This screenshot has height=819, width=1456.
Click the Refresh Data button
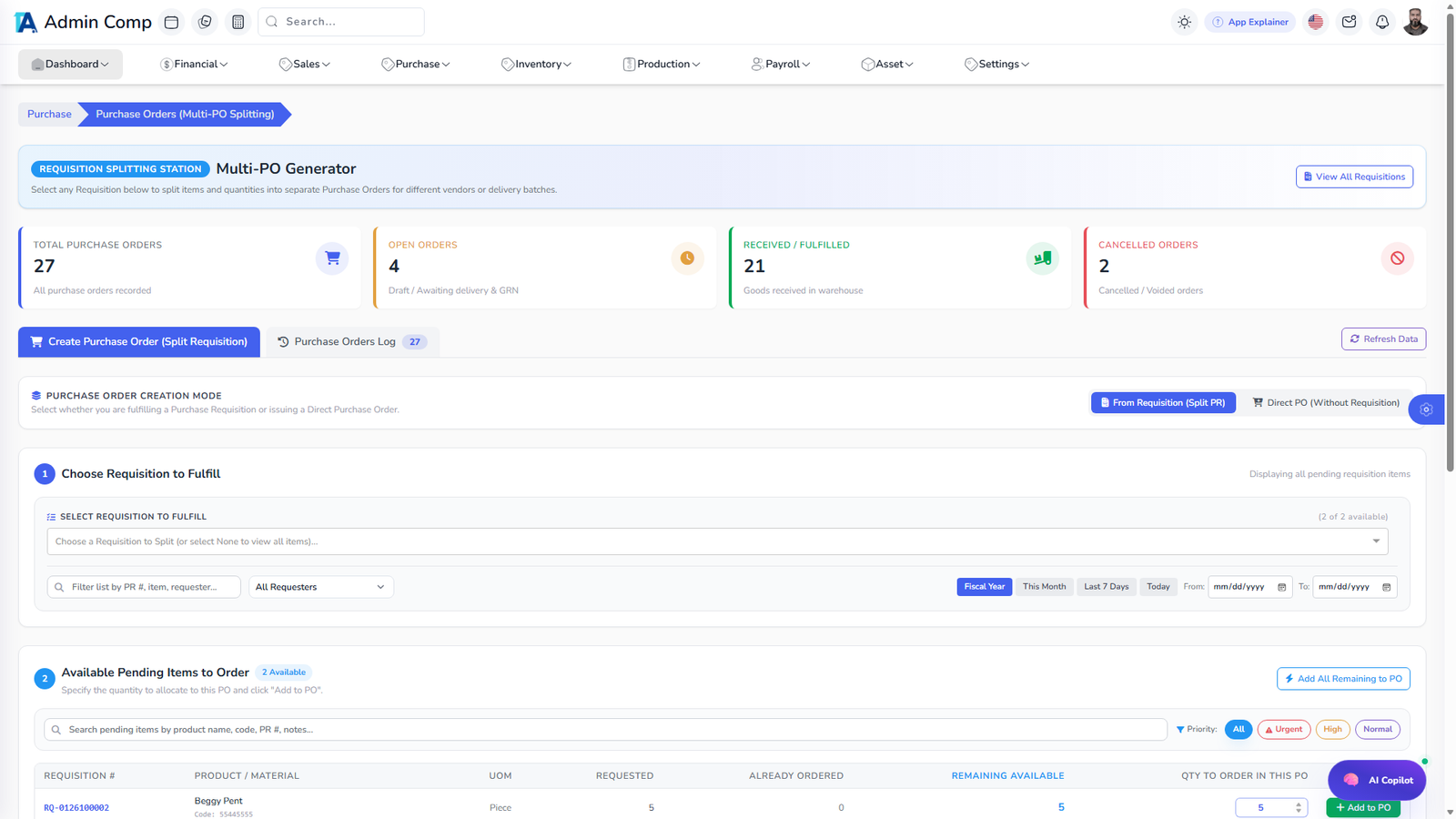click(x=1383, y=339)
